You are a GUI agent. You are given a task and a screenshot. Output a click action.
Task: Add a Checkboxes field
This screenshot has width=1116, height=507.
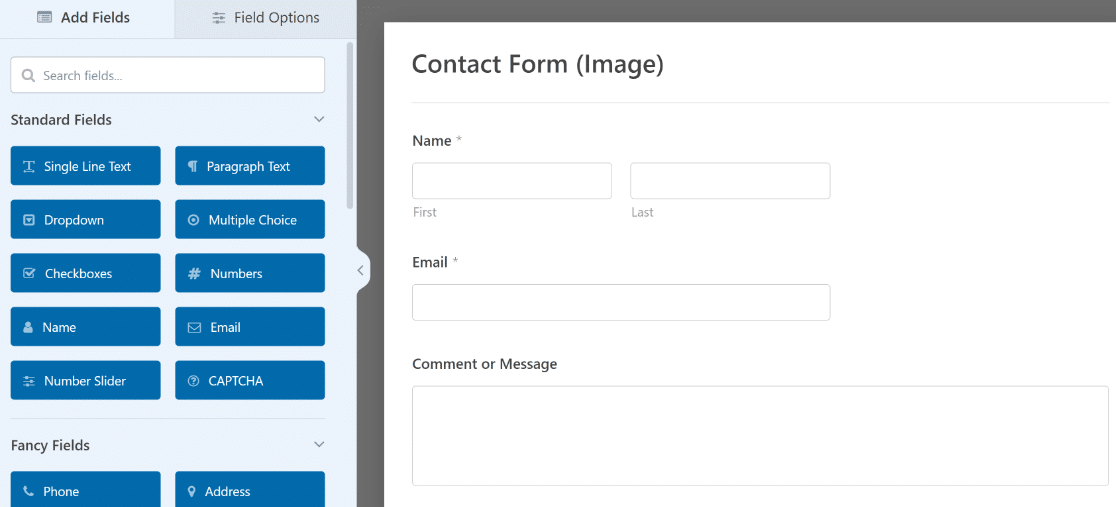(85, 273)
